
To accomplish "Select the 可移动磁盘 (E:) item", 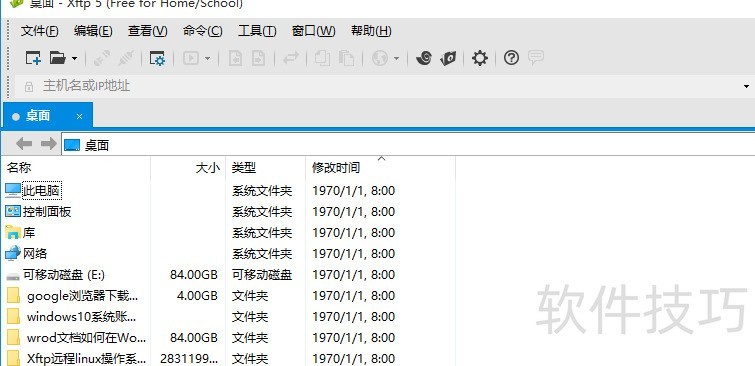I will [64, 275].
